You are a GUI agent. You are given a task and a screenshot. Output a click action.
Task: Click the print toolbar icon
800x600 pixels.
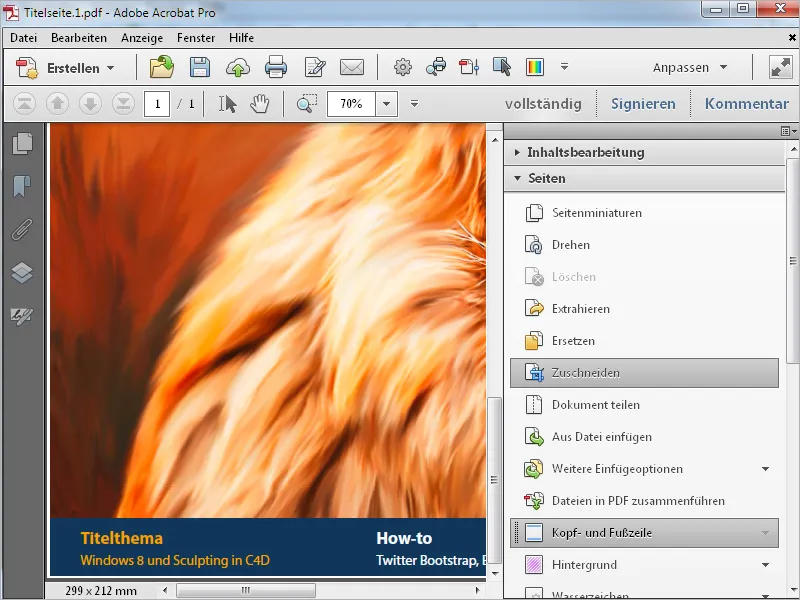(x=276, y=67)
